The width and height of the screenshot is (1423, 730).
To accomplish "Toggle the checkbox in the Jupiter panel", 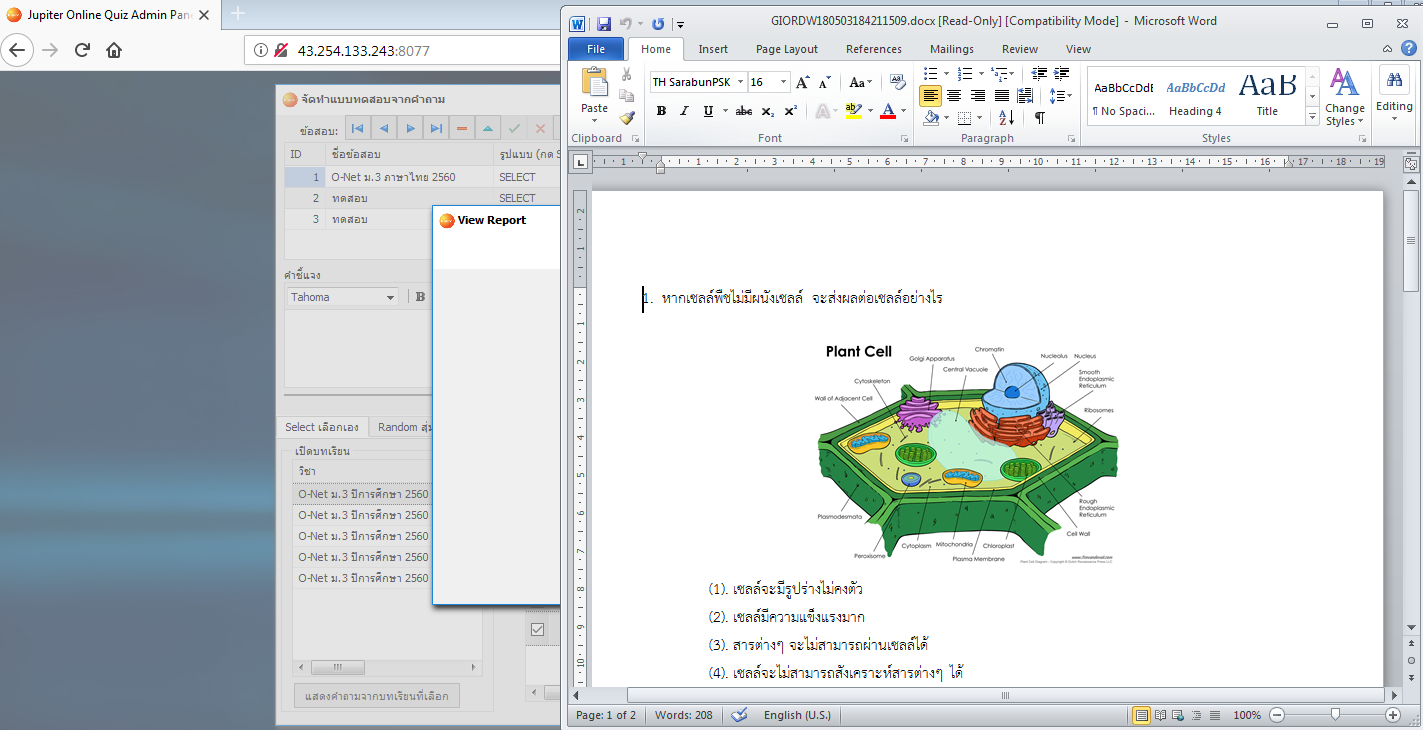I will pyautogui.click(x=538, y=629).
